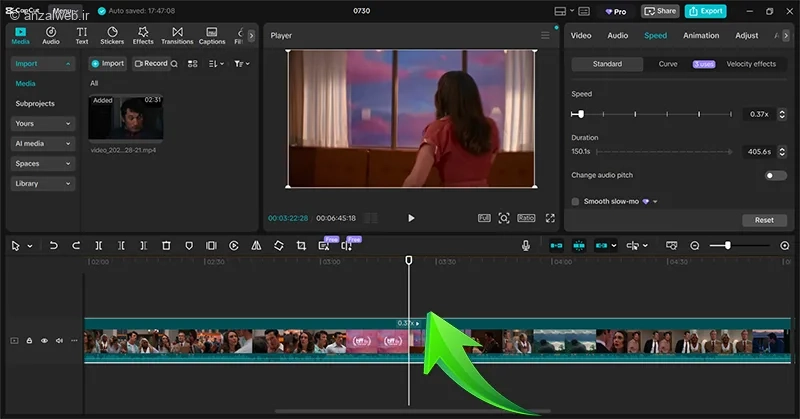The image size is (800, 419).
Task: Click the microphone voiceover record icon
Action: point(526,245)
